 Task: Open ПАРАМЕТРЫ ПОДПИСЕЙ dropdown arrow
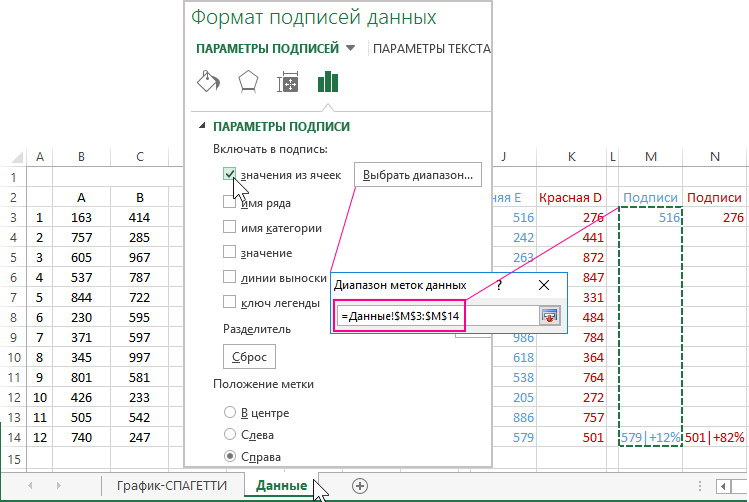(x=351, y=48)
